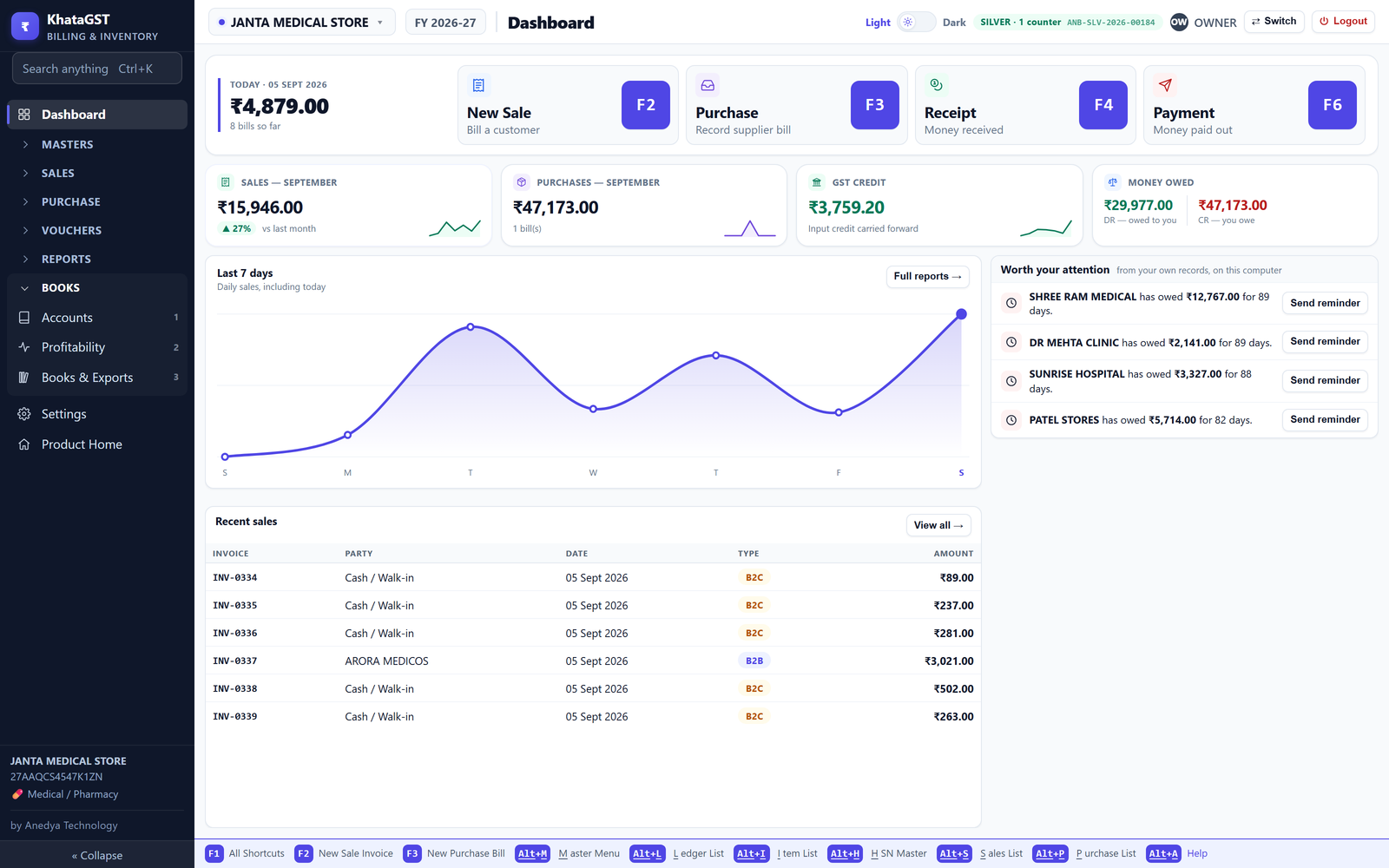The width and height of the screenshot is (1389, 868).
Task: Send reminder to DR MEHTA CLINIC
Action: tap(1325, 342)
